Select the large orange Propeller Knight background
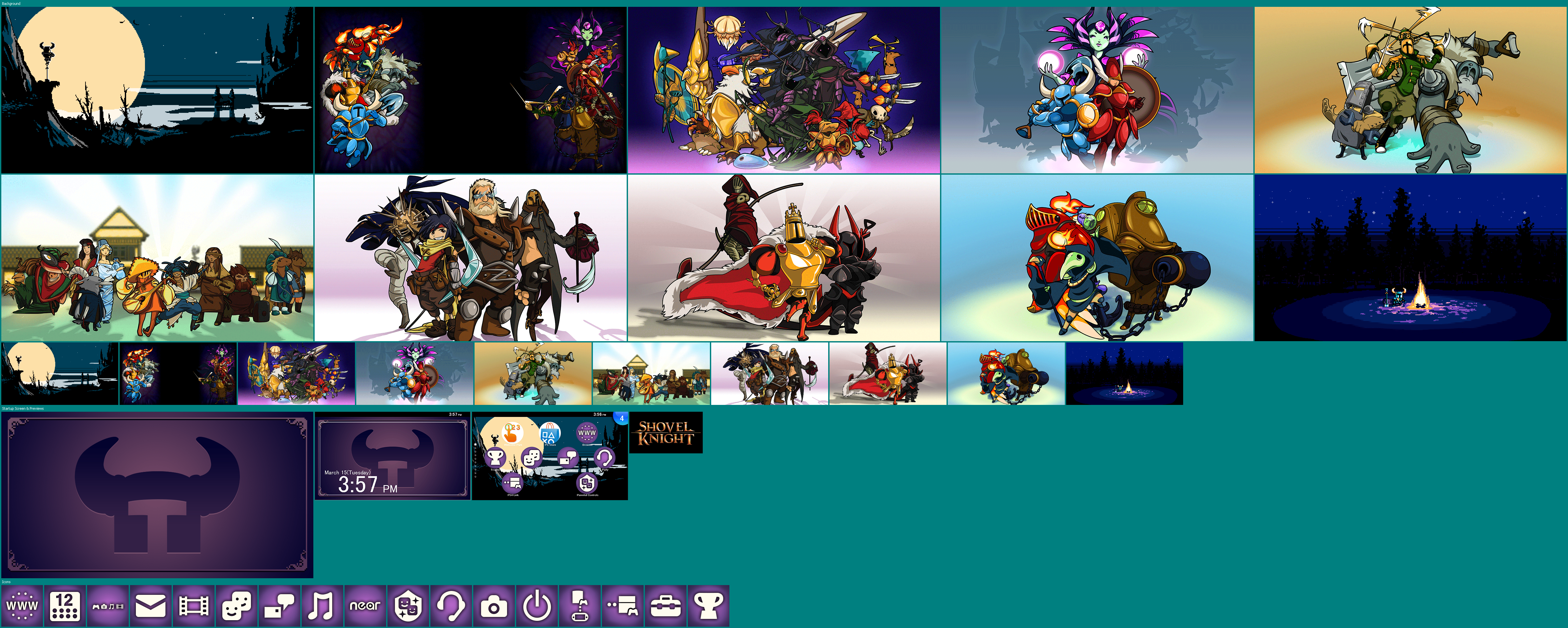1568x628 pixels. point(1411,90)
